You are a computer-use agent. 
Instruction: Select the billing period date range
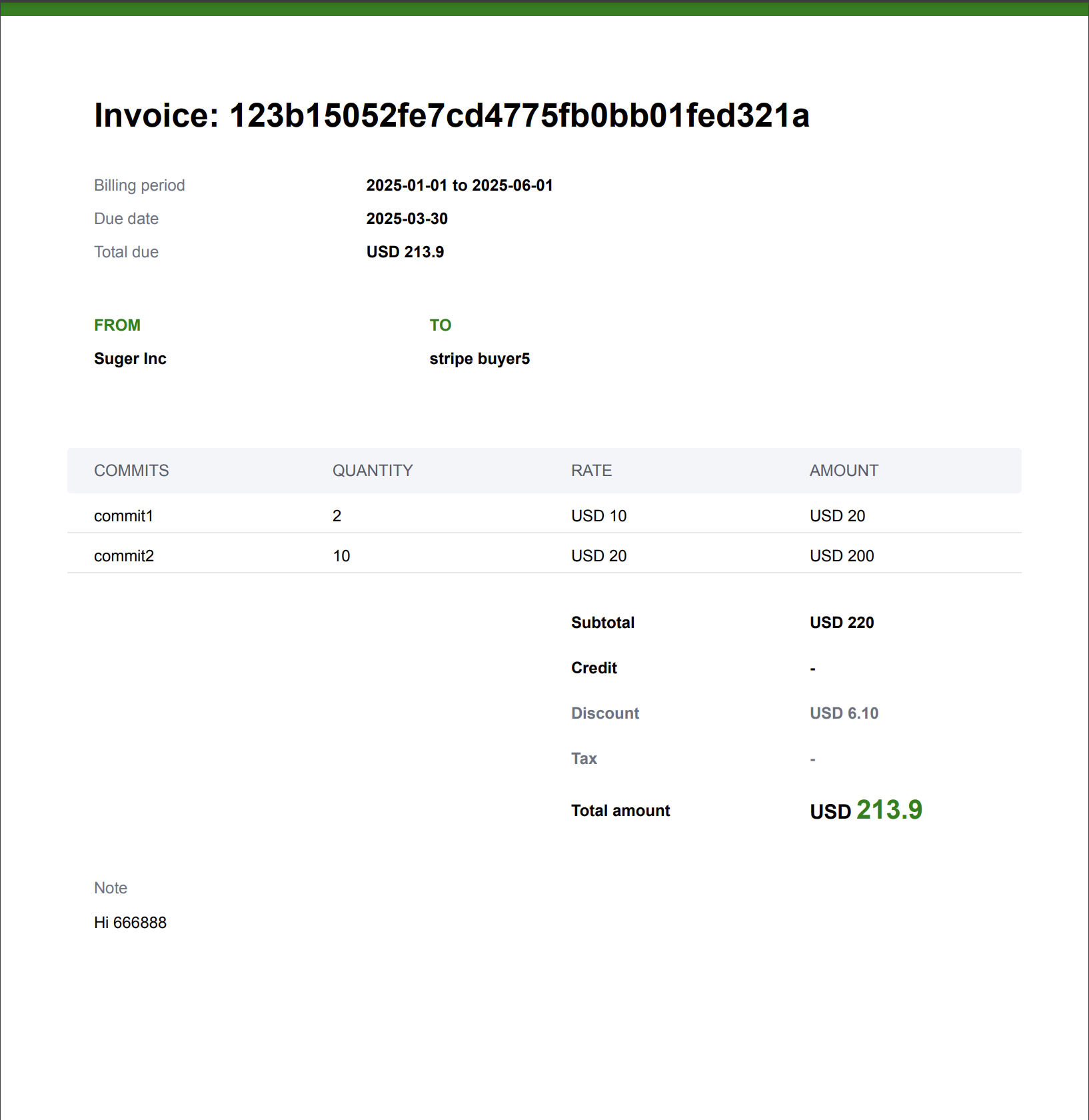pos(459,185)
